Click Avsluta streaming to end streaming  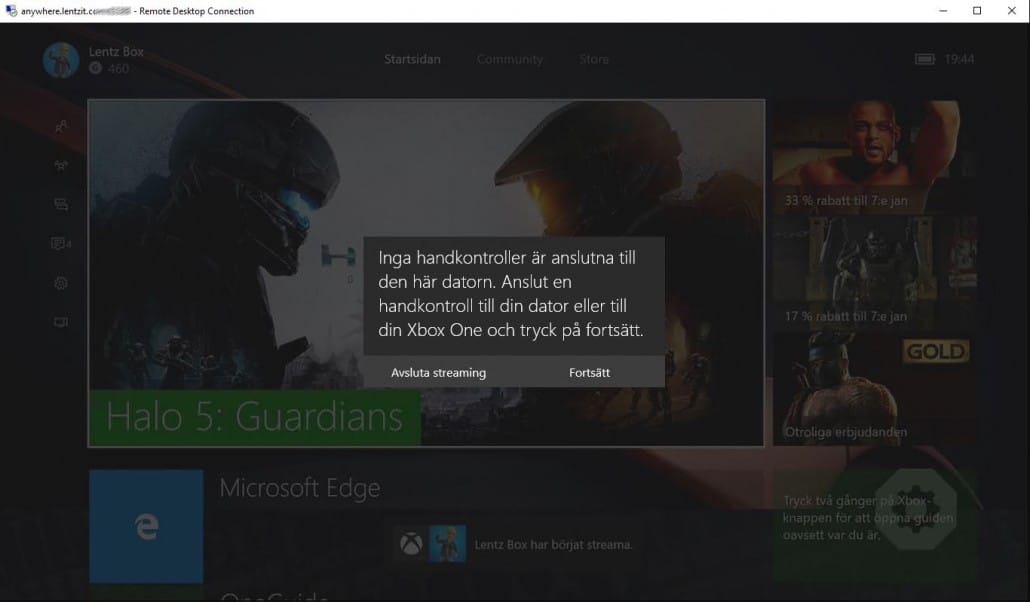click(x=438, y=373)
